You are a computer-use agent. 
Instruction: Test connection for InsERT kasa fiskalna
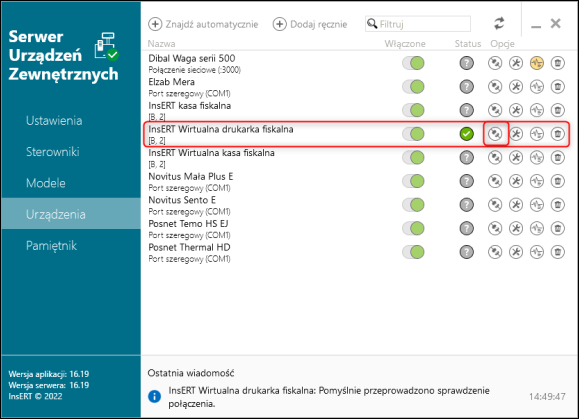[x=495, y=110]
